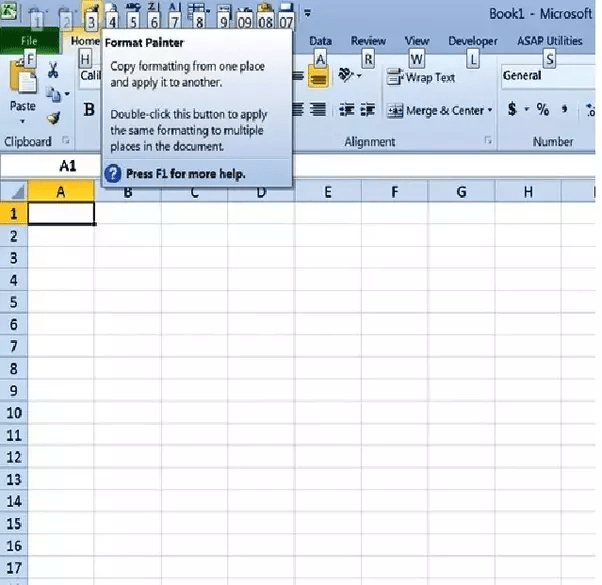Switch to the View tab
602x585 pixels.
pos(417,41)
